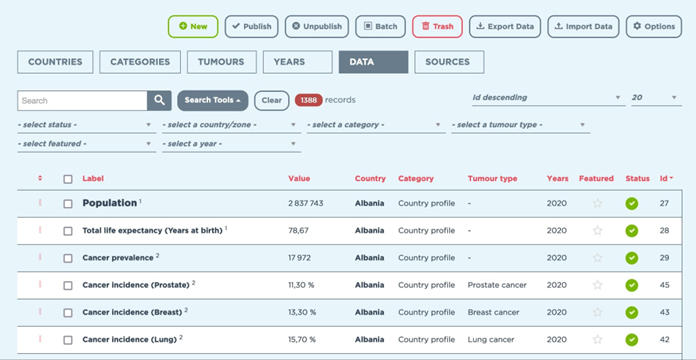Screen dimensions: 696x360
Task: Click green status check of Population row
Action: [632, 204]
